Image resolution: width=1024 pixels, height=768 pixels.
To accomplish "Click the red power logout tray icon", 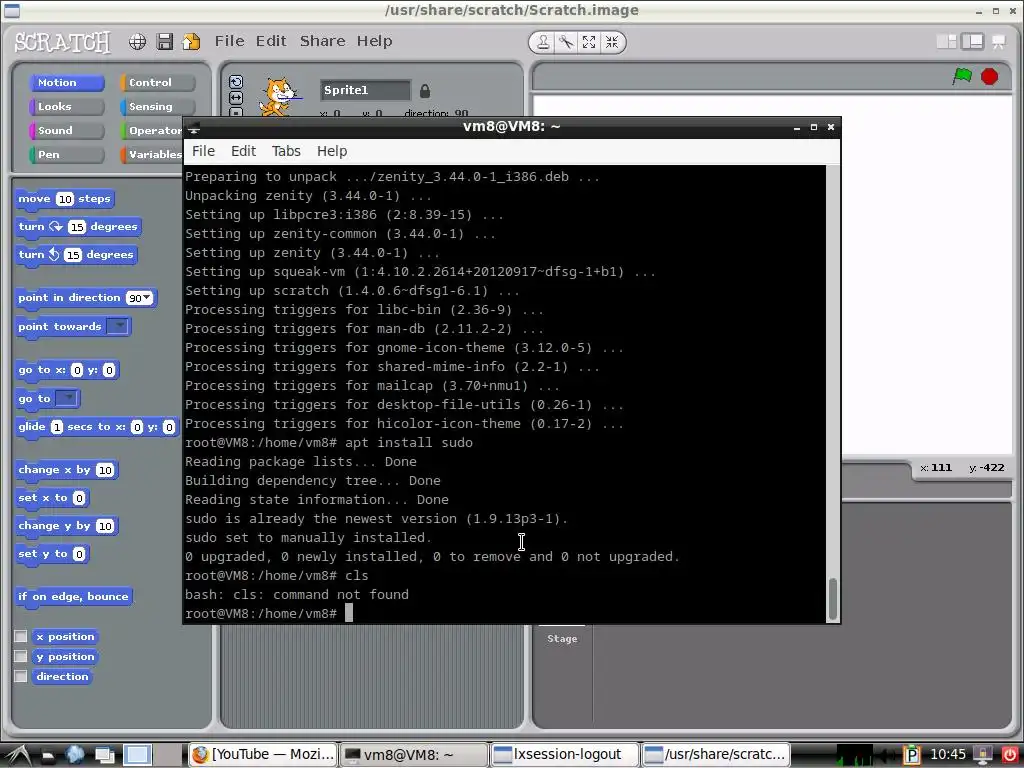I will (x=1008, y=755).
